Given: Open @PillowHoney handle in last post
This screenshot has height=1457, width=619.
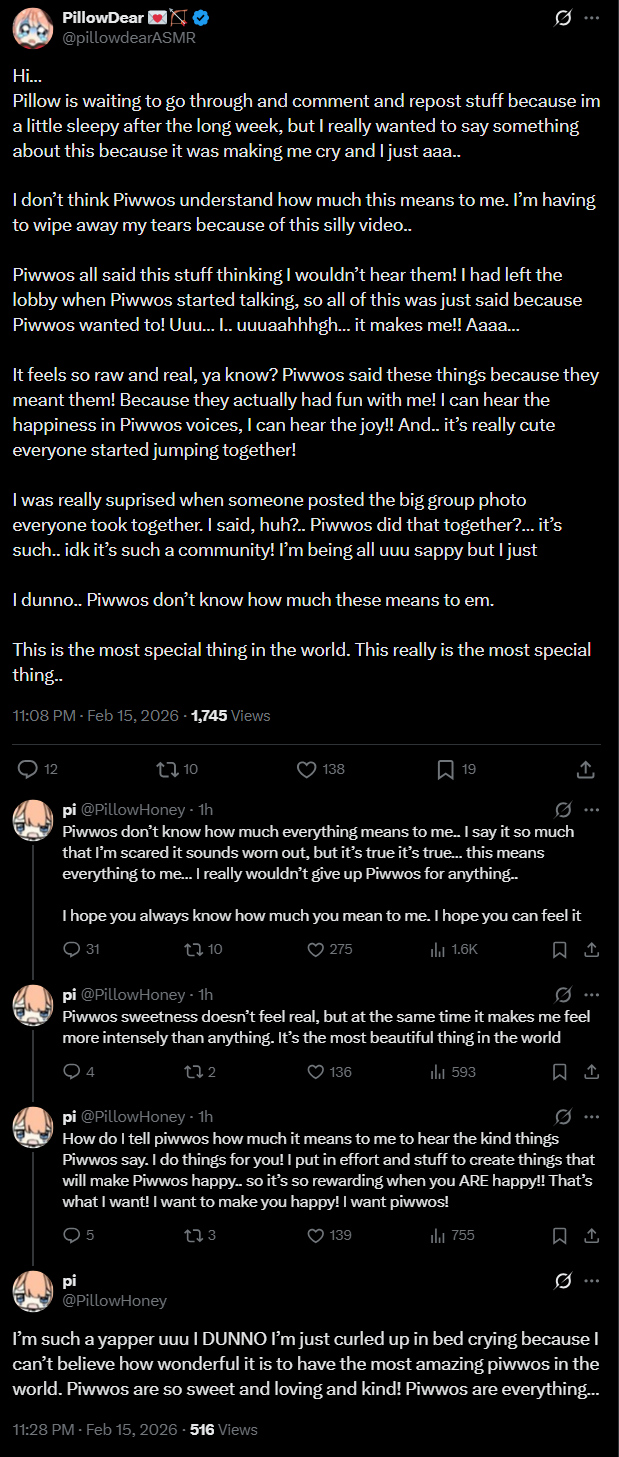Looking at the screenshot, I should [x=114, y=1300].
